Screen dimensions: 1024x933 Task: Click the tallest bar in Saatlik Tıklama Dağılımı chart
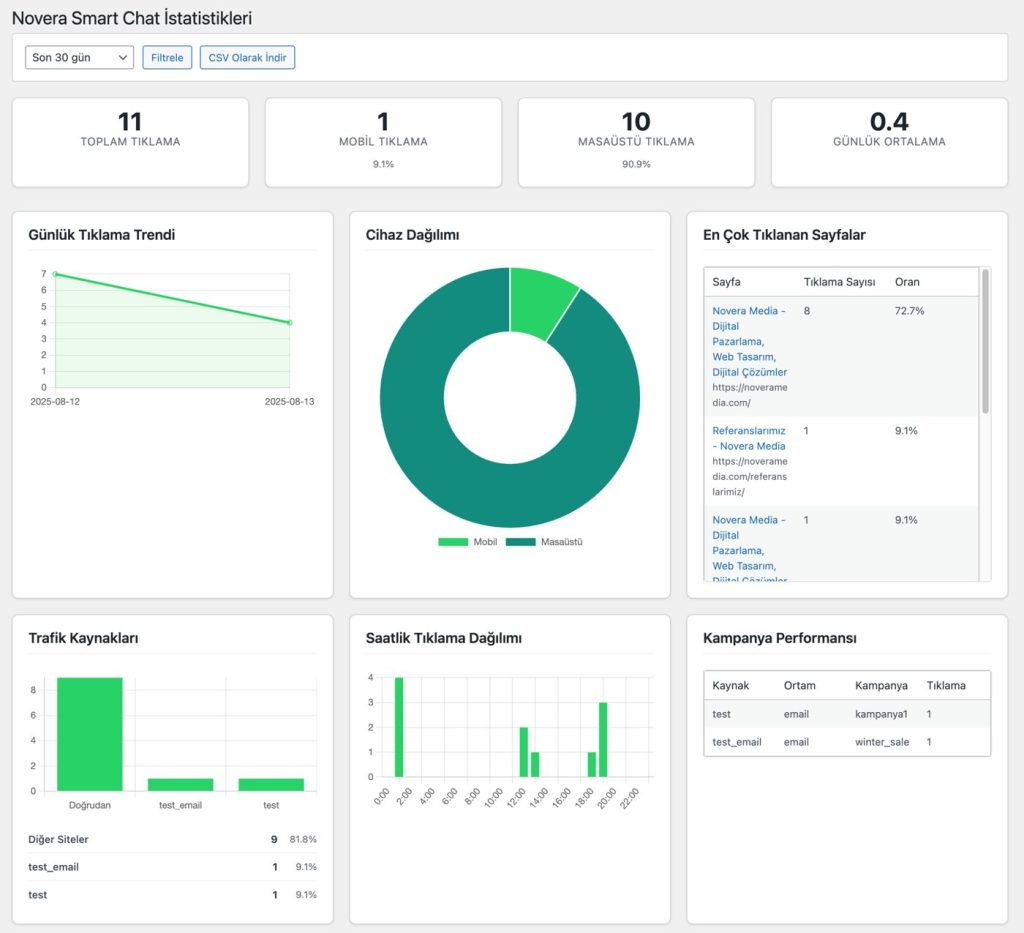point(399,727)
